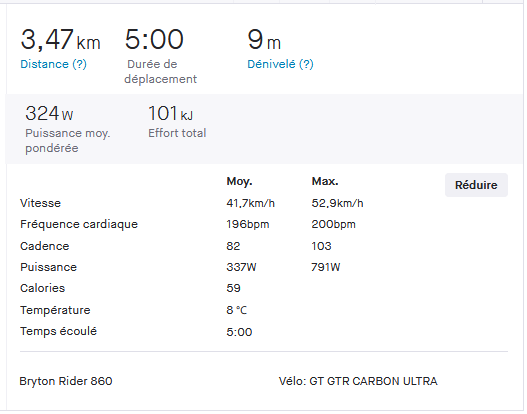
Task: Click the Vitesse row label
Action: (41, 204)
